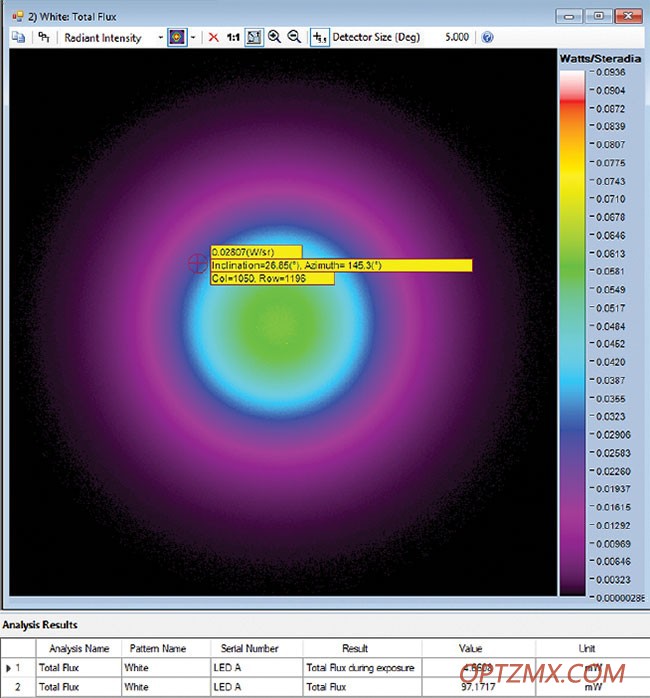Click the 0.00323 scale label
The image size is (650, 698).
click(613, 580)
